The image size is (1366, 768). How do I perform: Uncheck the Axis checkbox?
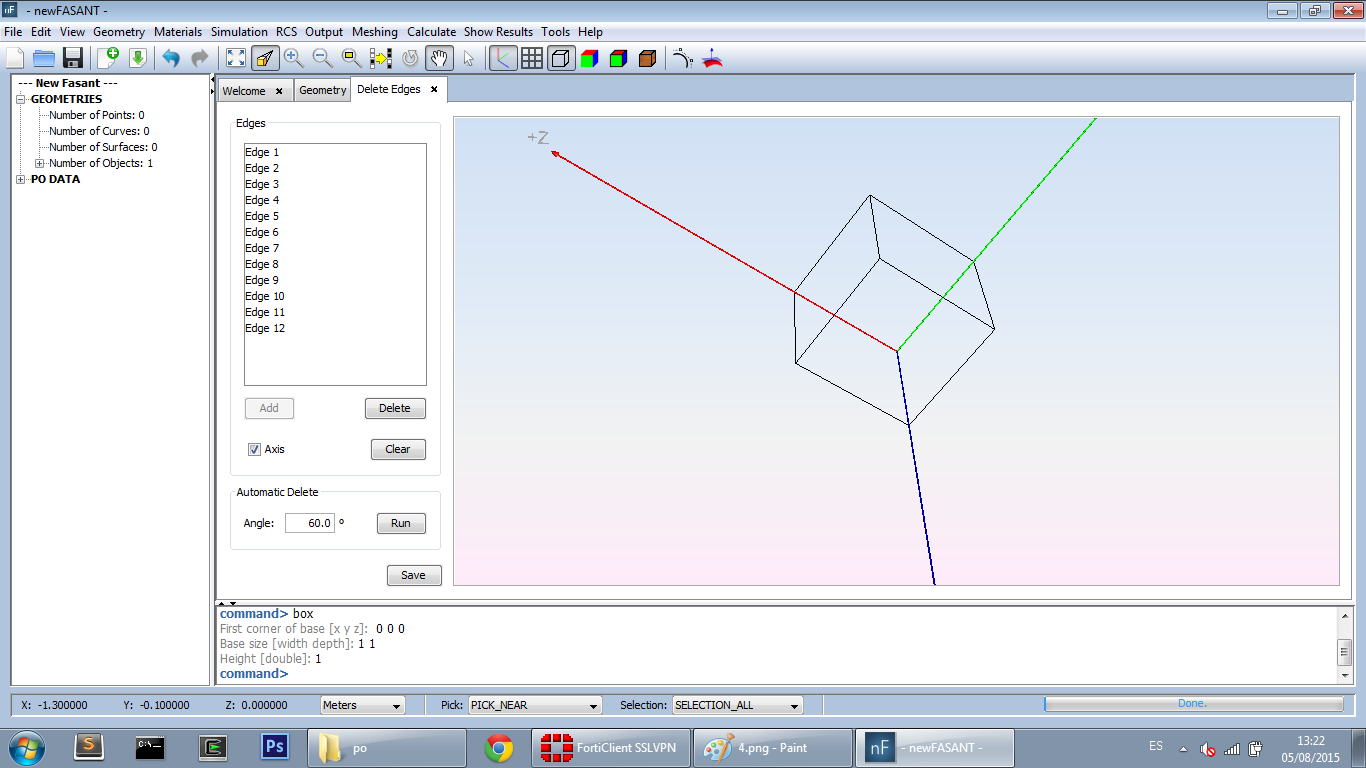click(254, 449)
